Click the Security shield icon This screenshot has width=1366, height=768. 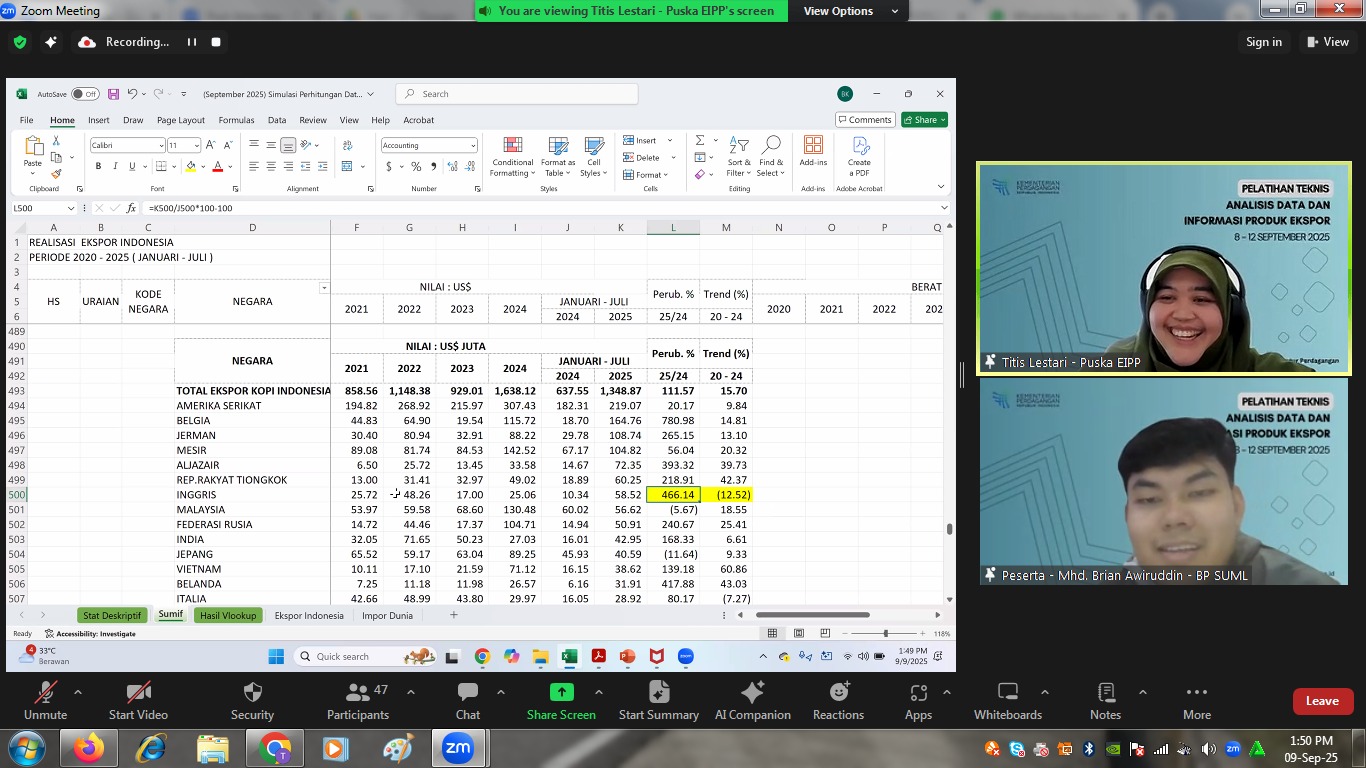[252, 693]
